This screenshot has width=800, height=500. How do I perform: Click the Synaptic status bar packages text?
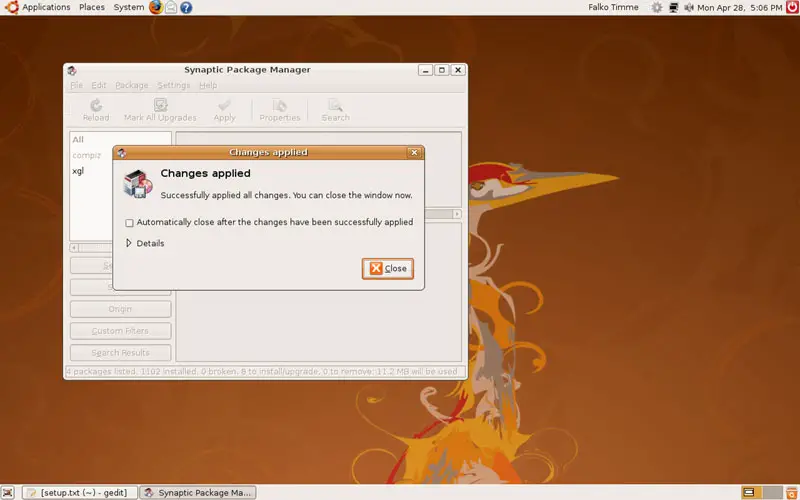(262, 371)
